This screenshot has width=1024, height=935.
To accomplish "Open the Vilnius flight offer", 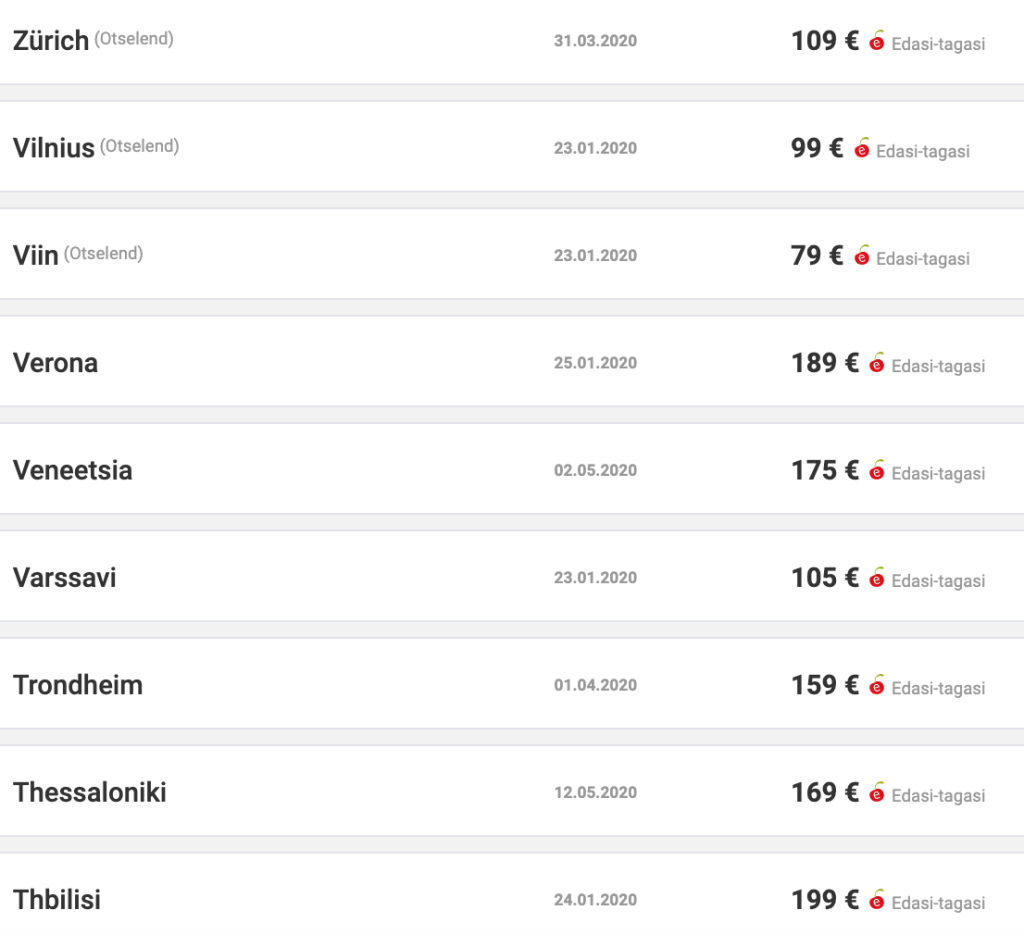I will (54, 149).
